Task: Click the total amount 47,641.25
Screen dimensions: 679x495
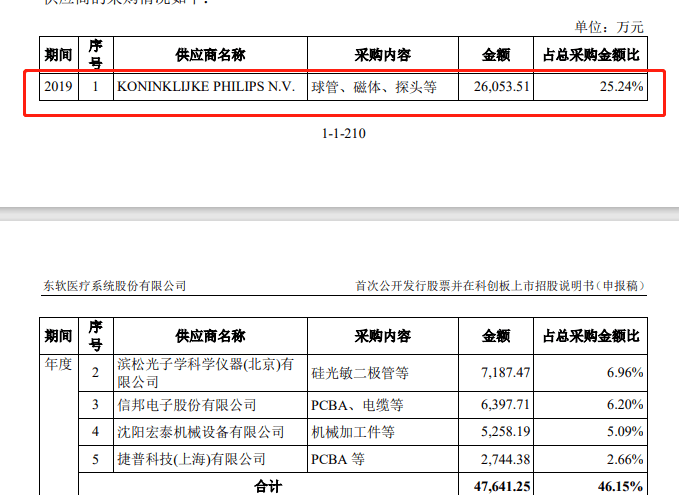Action: tap(501, 486)
